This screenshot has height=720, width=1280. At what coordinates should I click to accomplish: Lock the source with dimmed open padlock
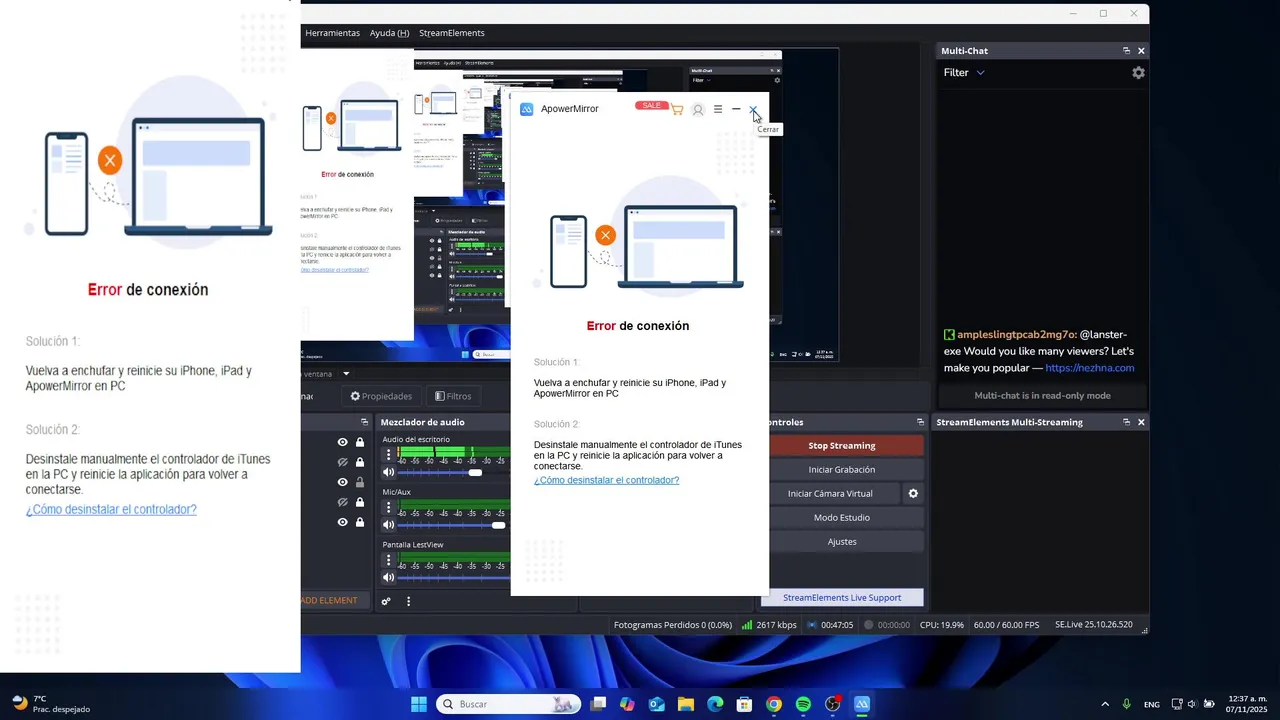(360, 482)
